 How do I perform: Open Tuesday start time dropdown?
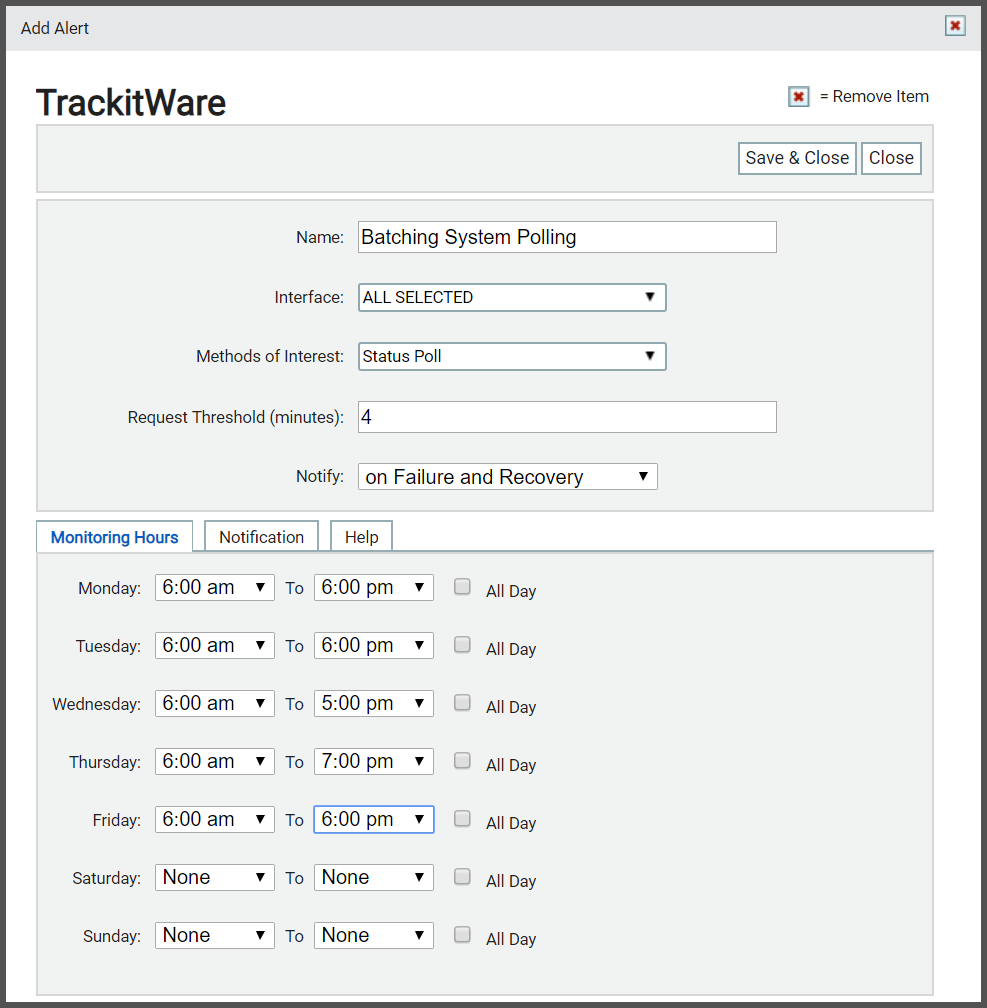coord(215,645)
